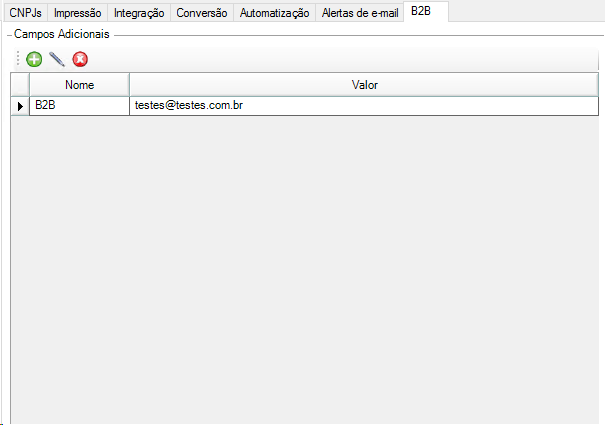Click the row selector arrow for B2B row

20,106
